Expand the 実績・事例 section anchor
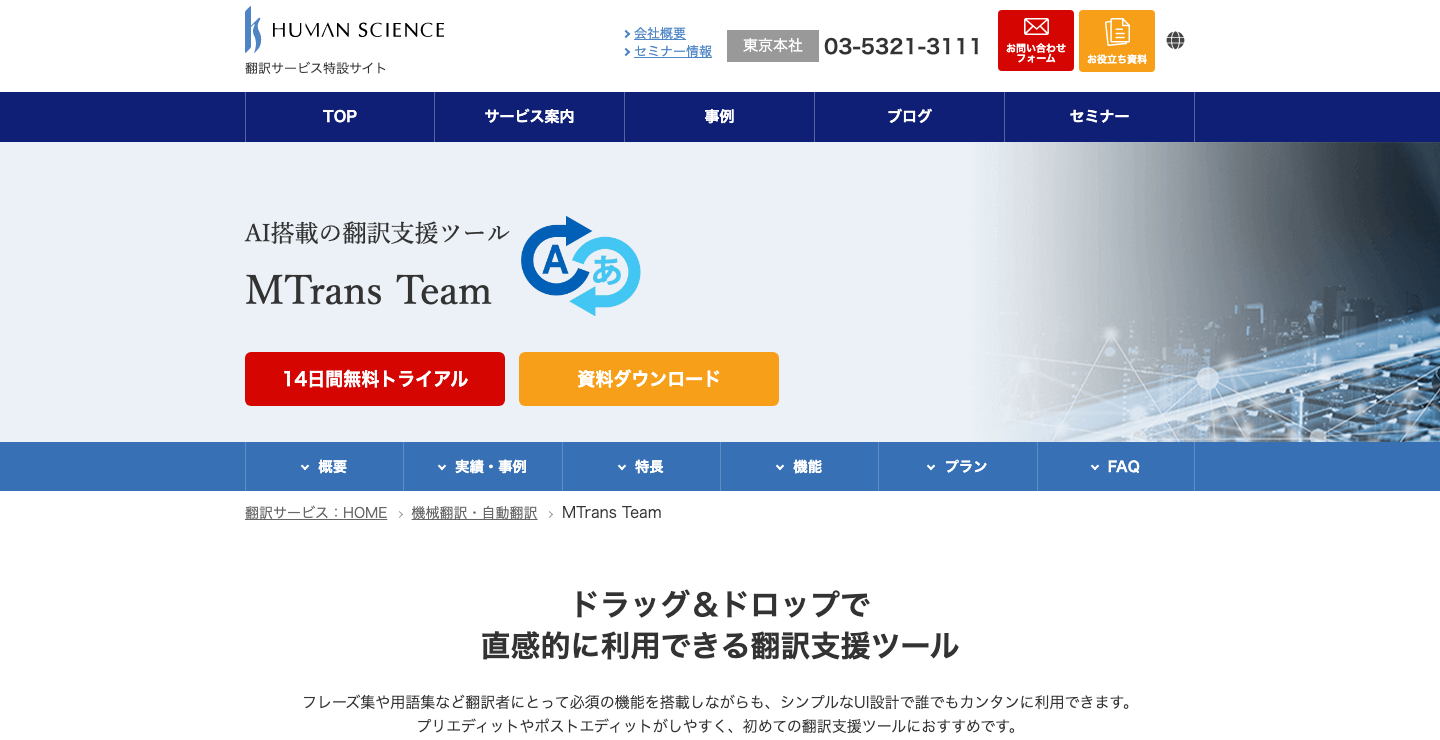This screenshot has height=740, width=1440. (x=483, y=467)
